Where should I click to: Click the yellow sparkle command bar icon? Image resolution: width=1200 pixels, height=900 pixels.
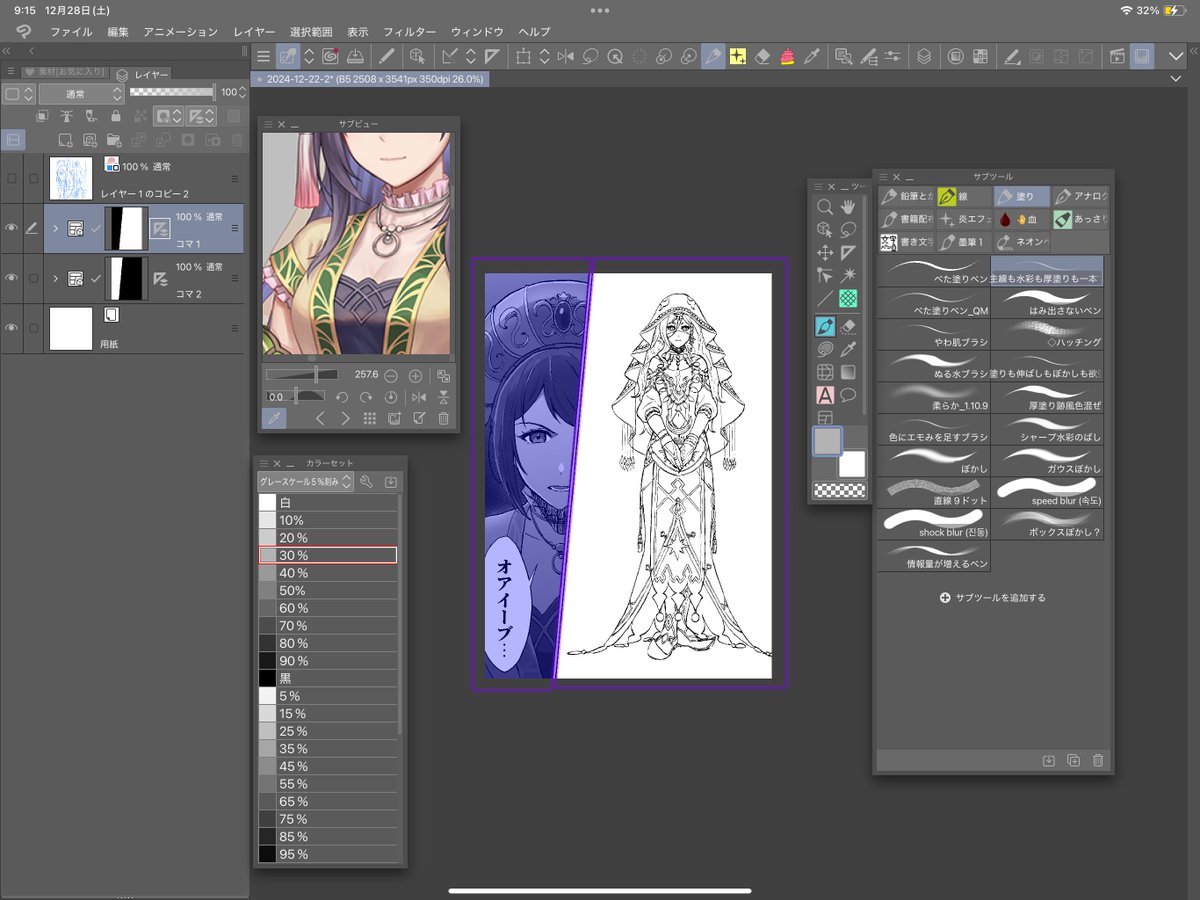[x=738, y=57]
